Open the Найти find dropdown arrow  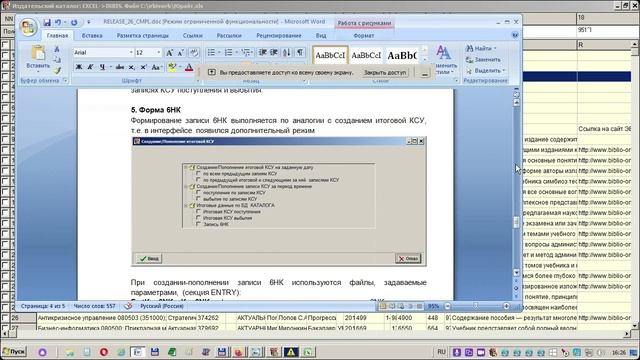click(x=496, y=49)
